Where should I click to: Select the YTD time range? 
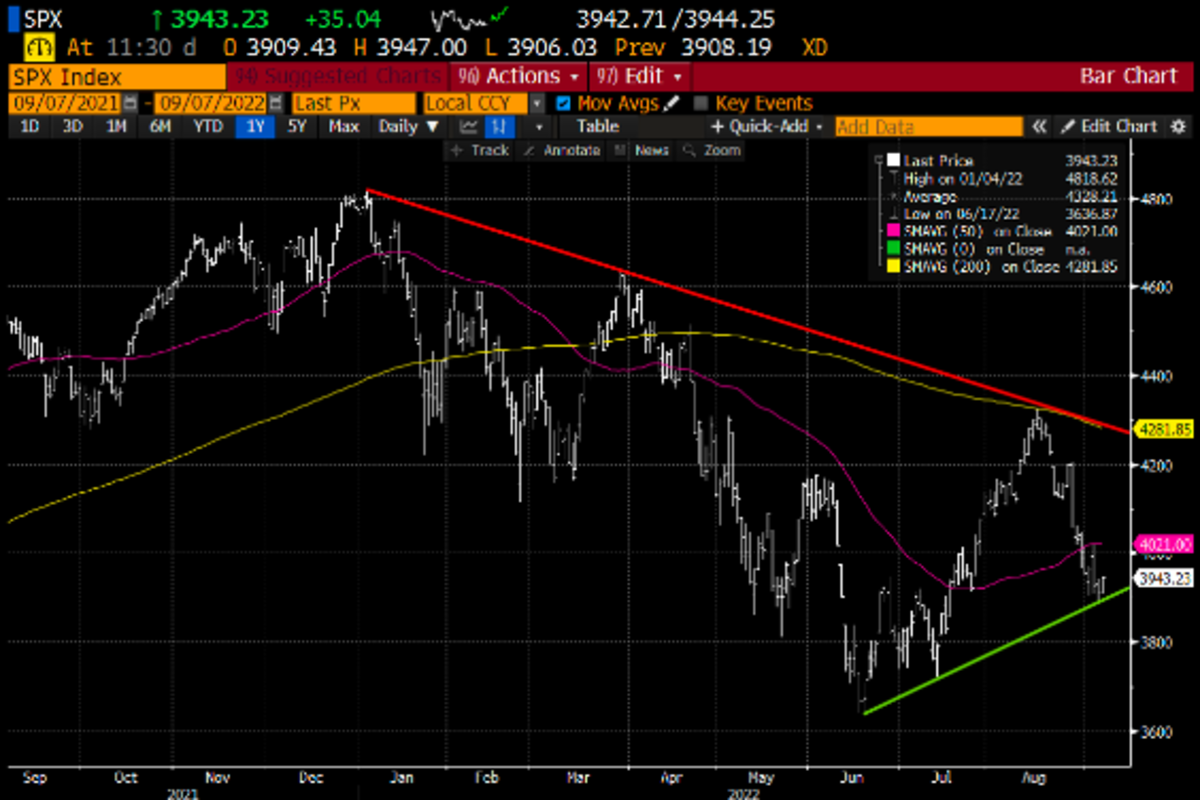click(207, 127)
